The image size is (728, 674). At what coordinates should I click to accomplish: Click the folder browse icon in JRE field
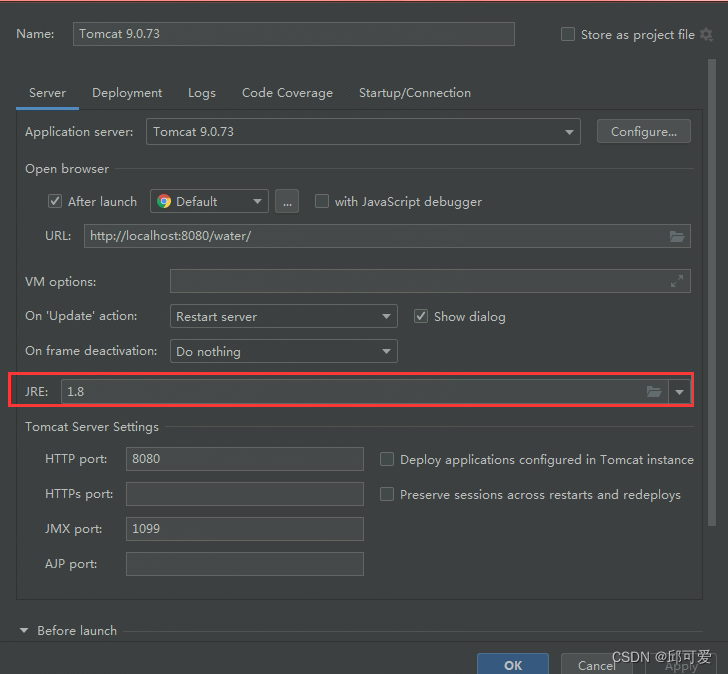point(654,392)
